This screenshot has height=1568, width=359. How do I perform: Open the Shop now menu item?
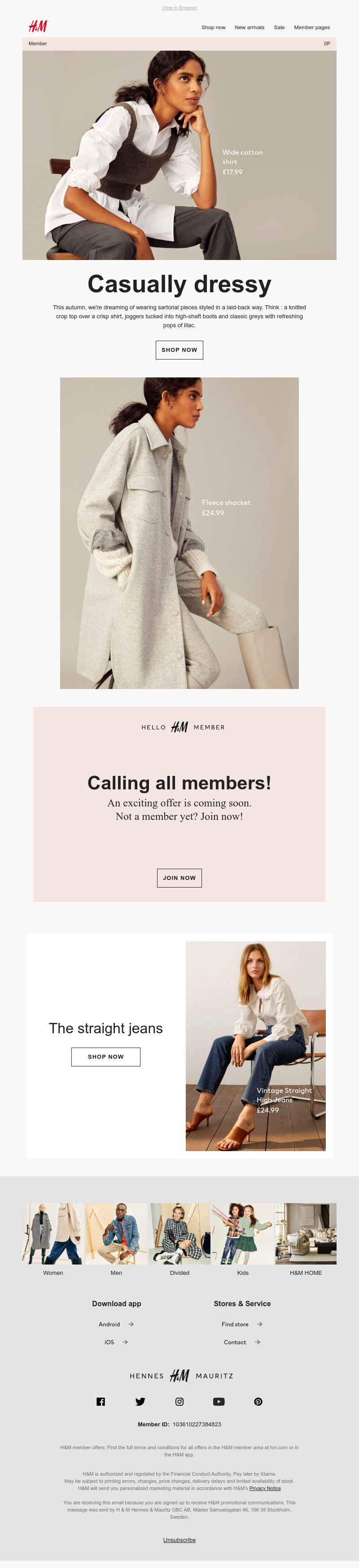click(x=213, y=27)
